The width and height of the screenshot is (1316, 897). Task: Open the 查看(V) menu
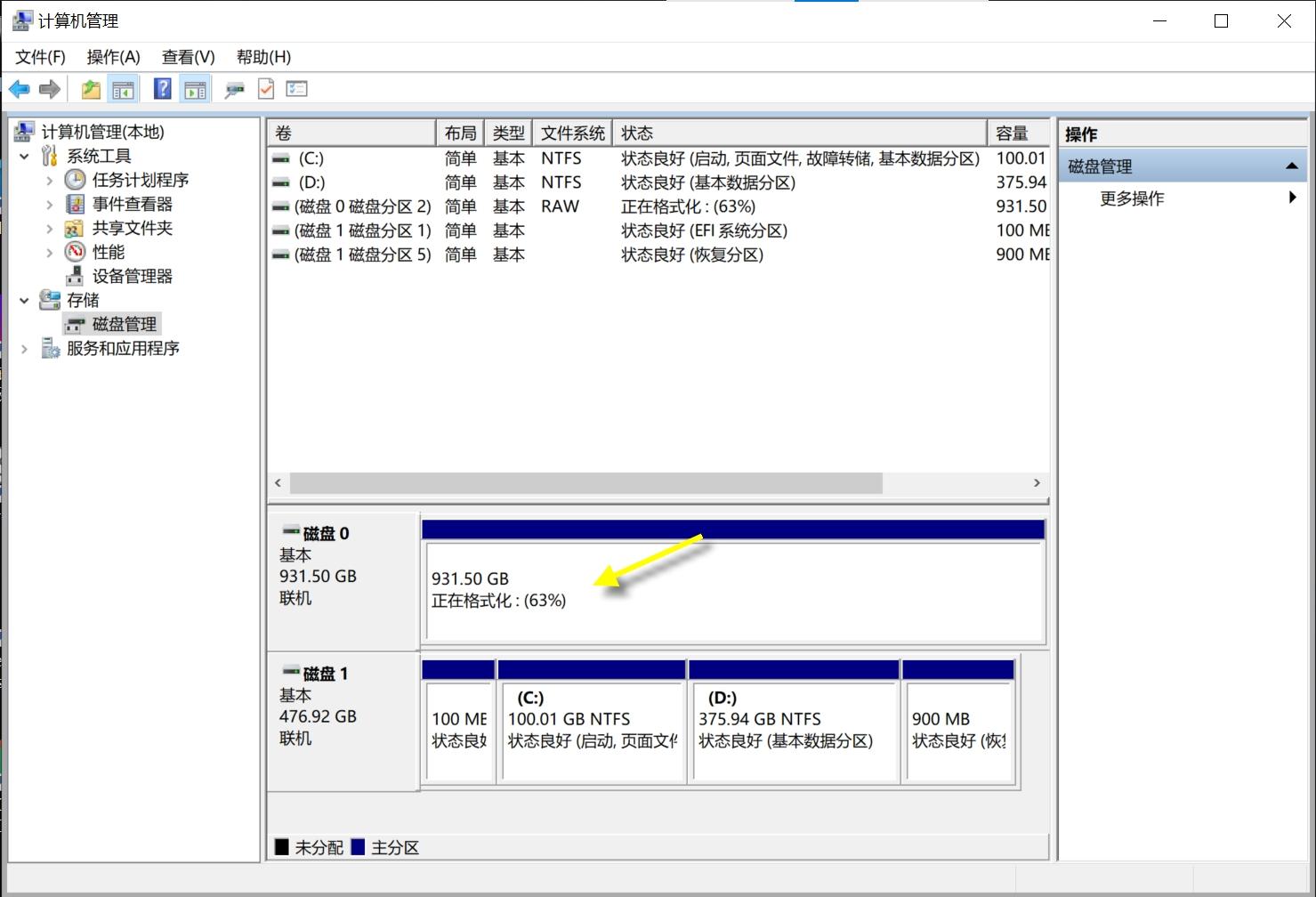click(x=187, y=56)
